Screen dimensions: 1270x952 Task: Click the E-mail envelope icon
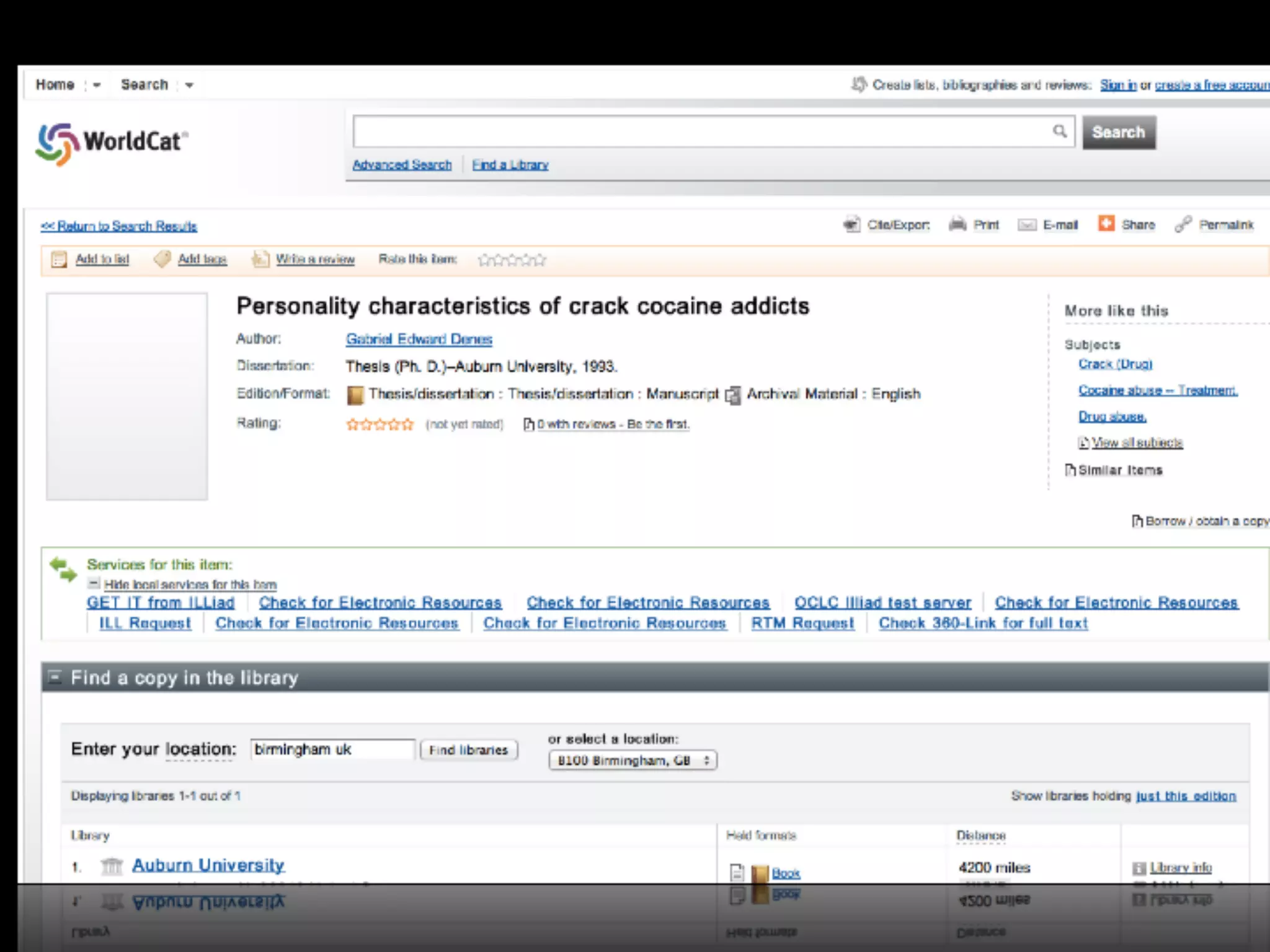(x=1027, y=225)
